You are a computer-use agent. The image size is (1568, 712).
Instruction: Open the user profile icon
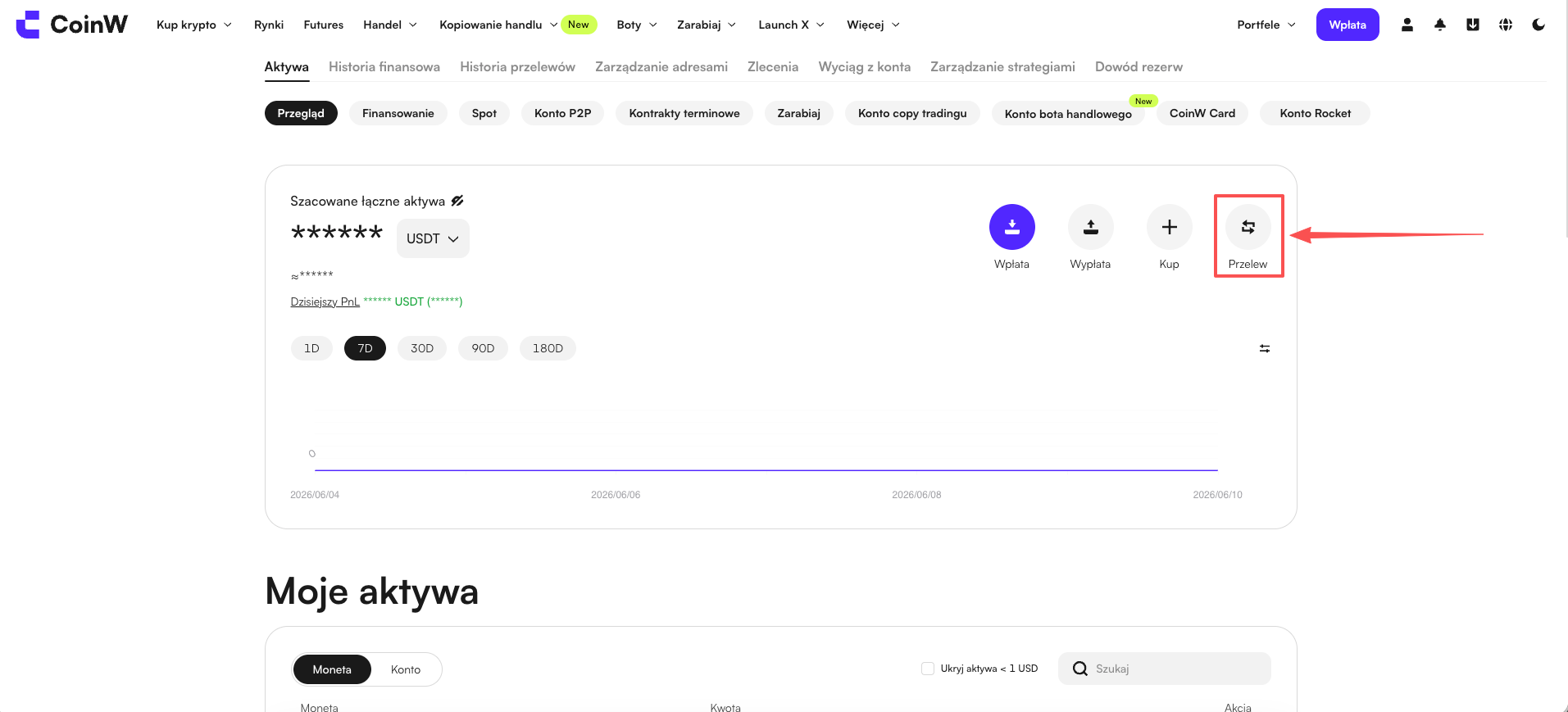pyautogui.click(x=1407, y=25)
